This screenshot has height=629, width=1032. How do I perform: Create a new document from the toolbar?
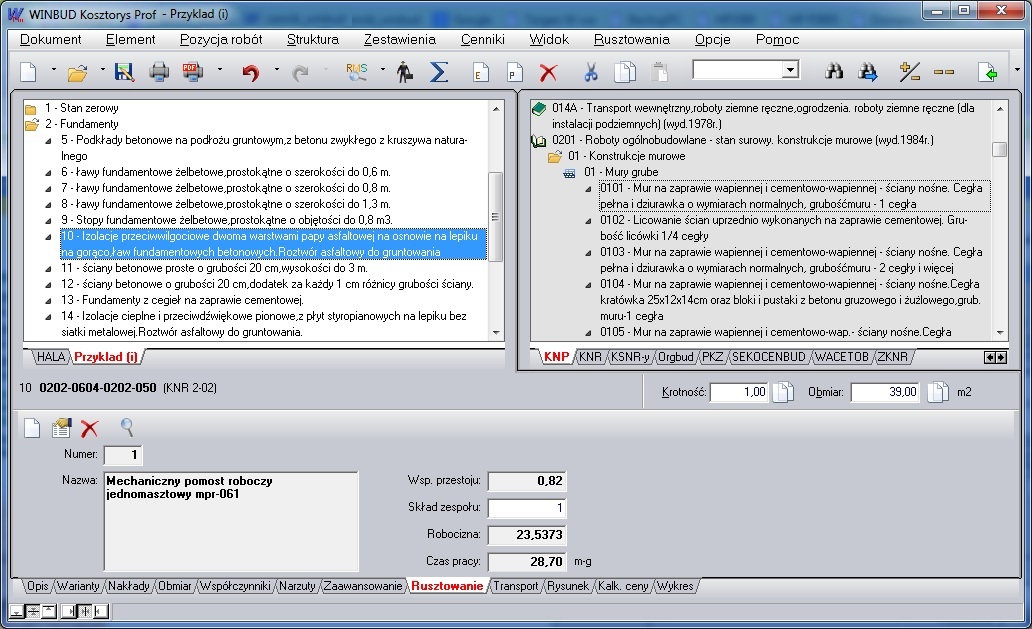(x=28, y=72)
